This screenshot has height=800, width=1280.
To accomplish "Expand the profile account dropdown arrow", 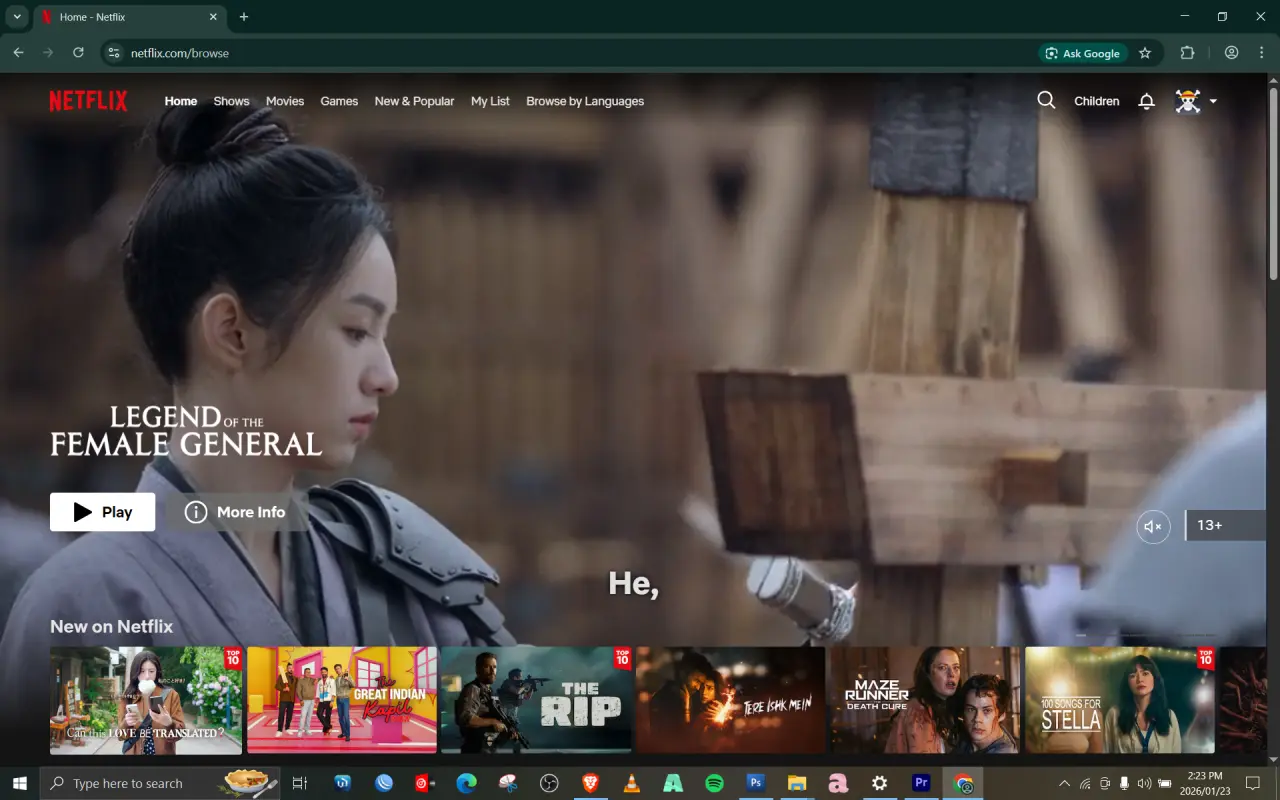I will click(1213, 101).
